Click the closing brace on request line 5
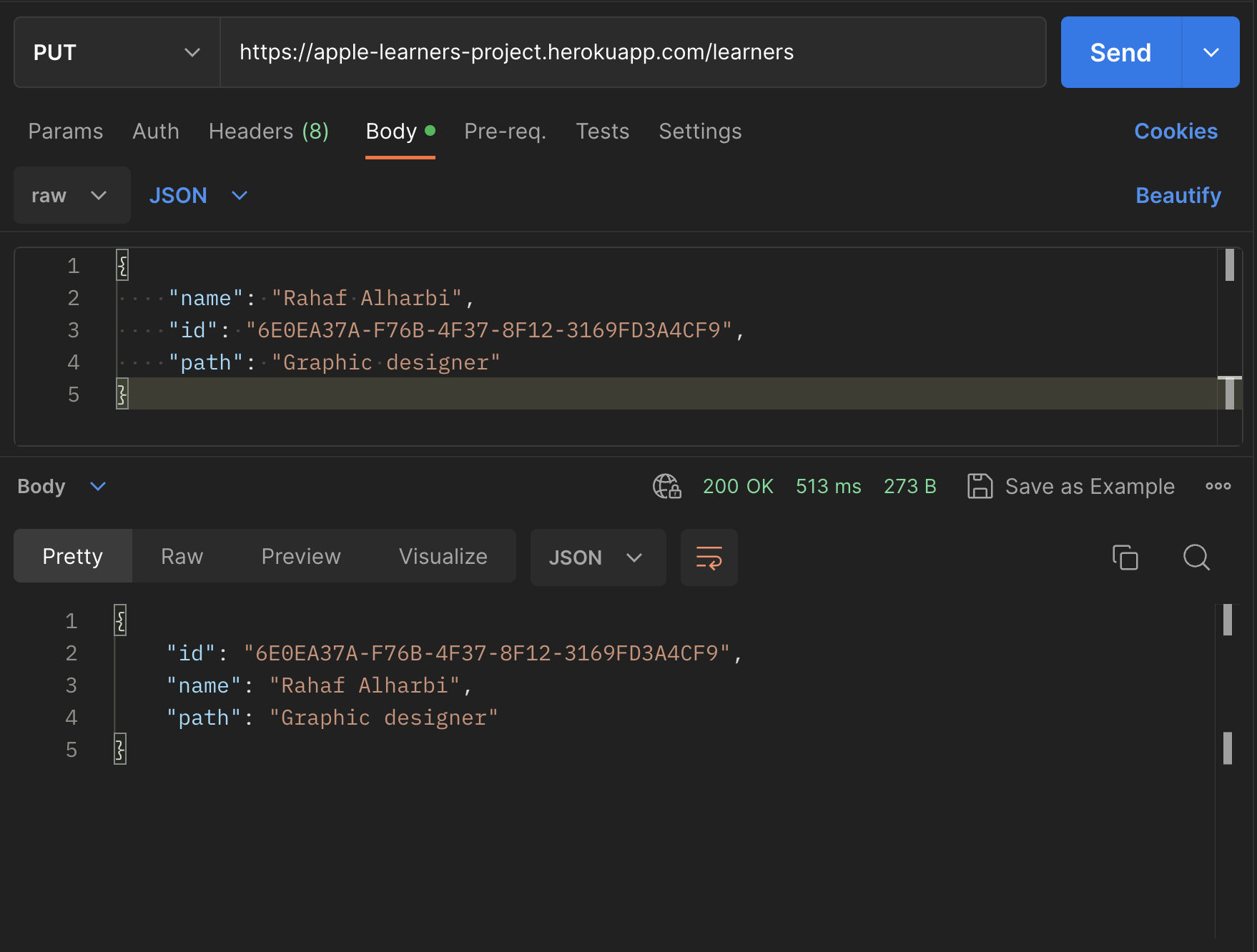 click(x=122, y=395)
